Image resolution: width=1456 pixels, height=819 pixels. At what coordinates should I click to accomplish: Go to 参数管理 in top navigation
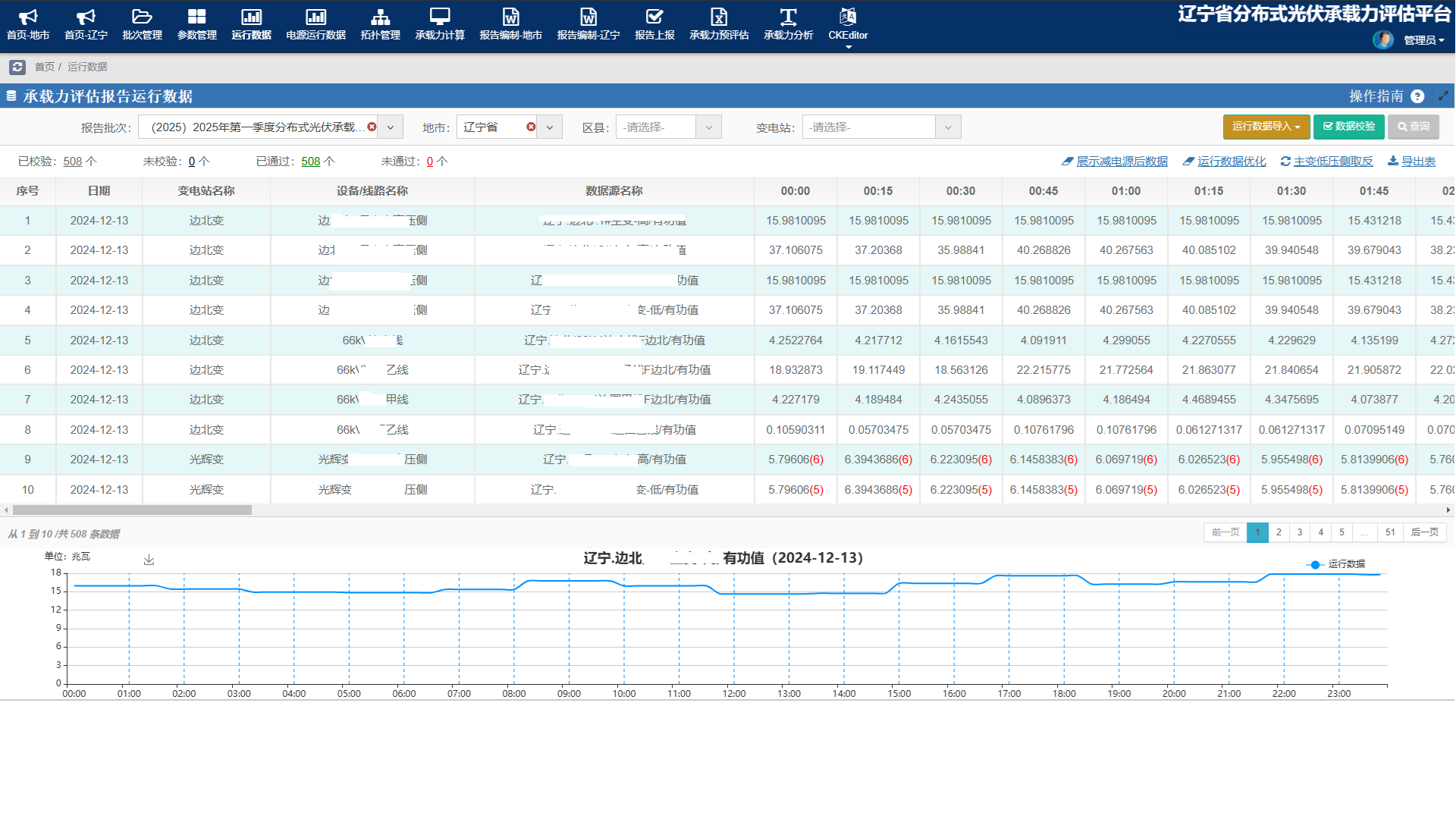point(196,24)
